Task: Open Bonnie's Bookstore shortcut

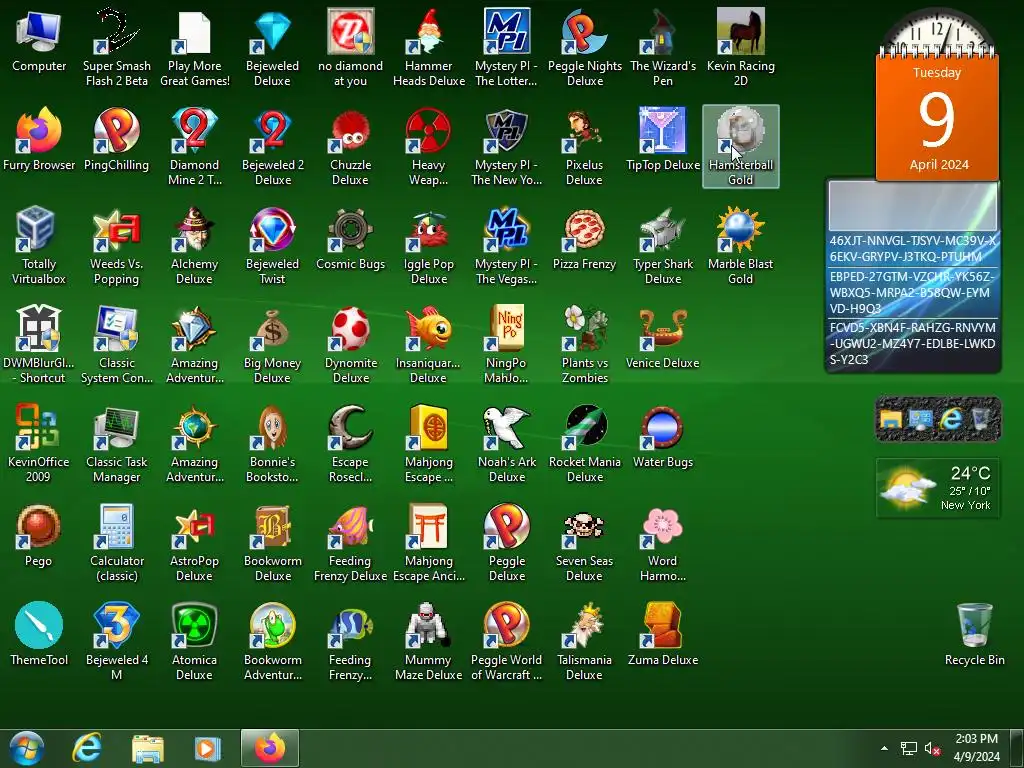Action: (272, 443)
